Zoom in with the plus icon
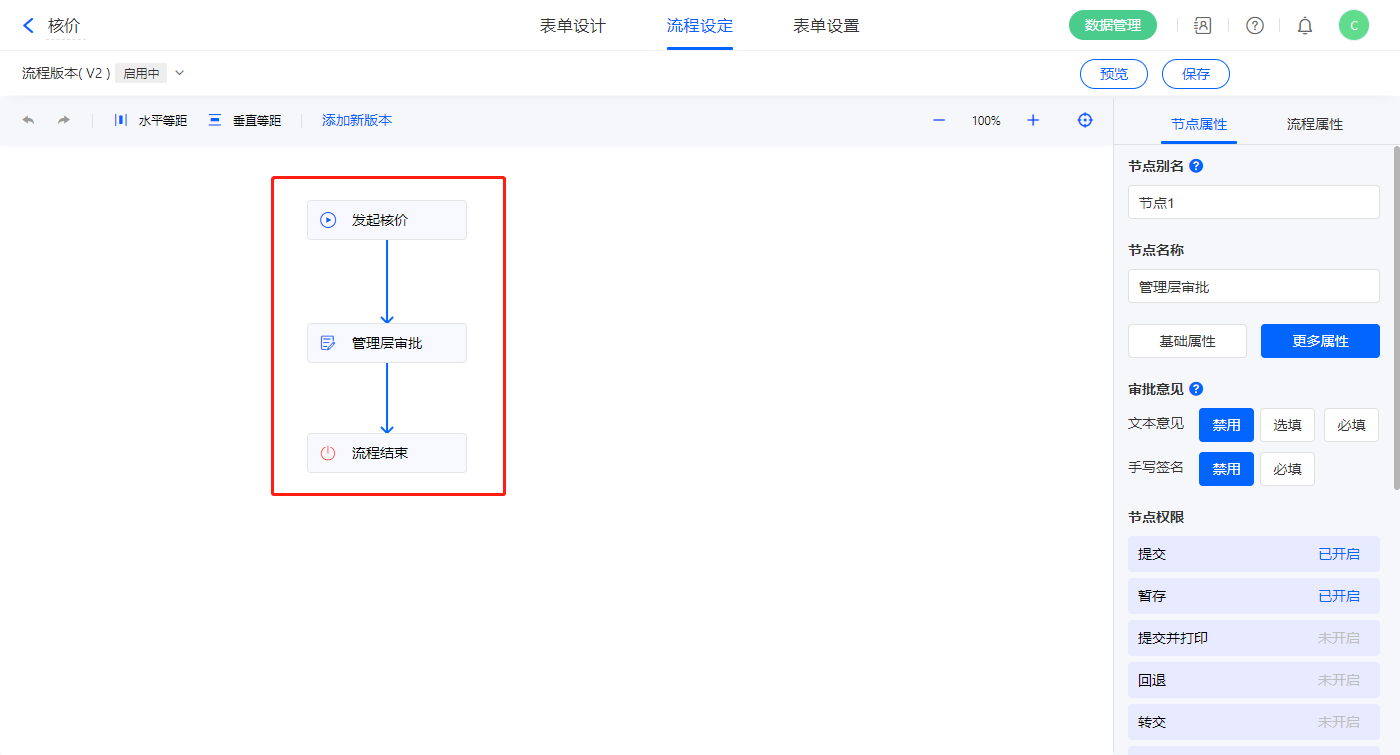Viewport: 1400px width, 755px height. pos(1033,120)
